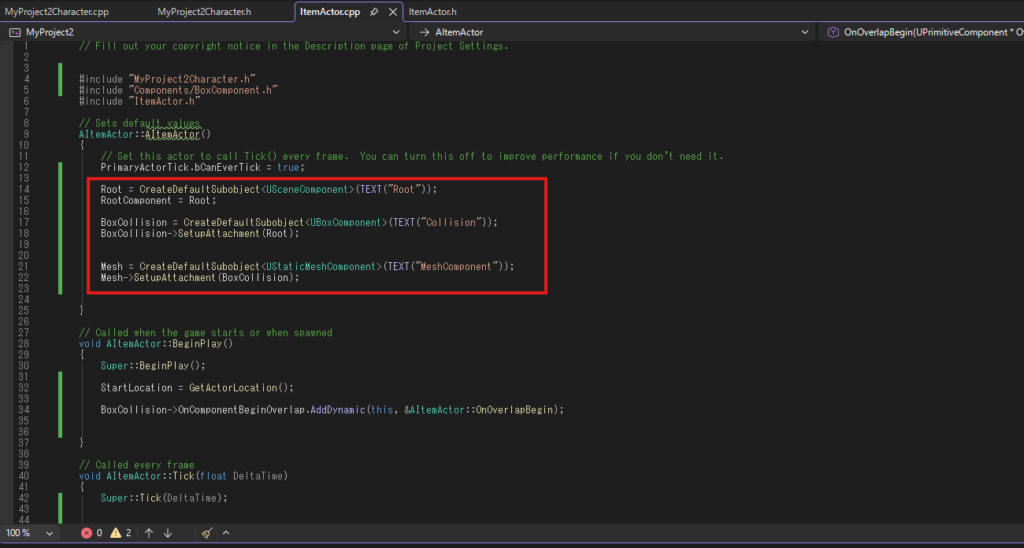Image resolution: width=1024 pixels, height=548 pixels.
Task: Click the red error count icon
Action: pos(86,533)
